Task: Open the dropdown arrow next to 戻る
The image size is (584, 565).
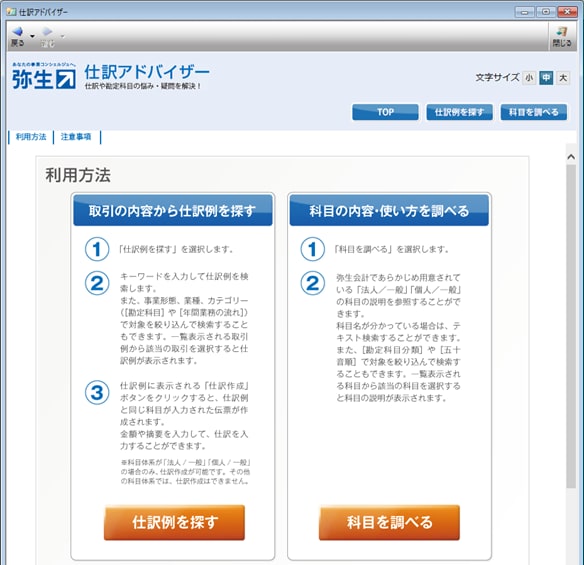Action: click(32, 36)
